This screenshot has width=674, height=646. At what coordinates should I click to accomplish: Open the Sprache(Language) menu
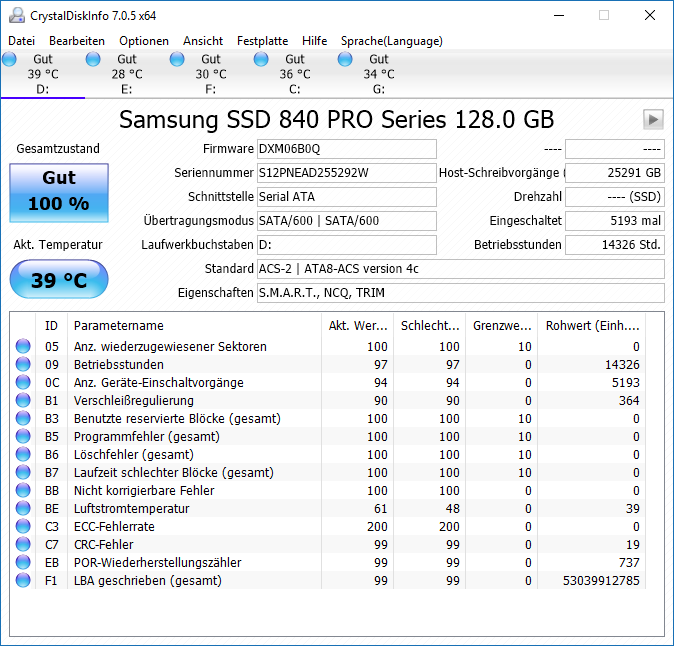[x=392, y=41]
